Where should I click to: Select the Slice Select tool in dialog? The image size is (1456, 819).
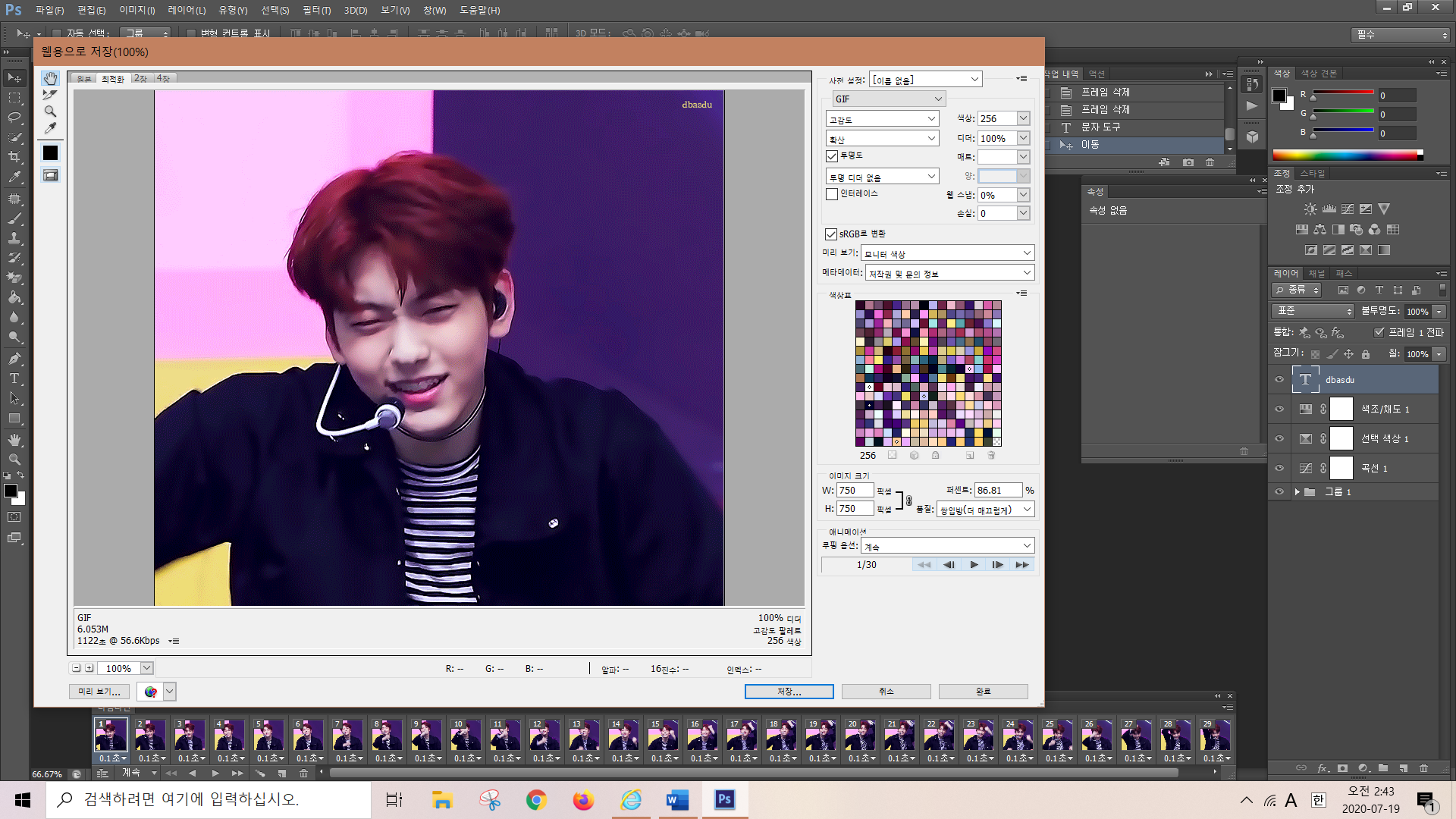[50, 95]
